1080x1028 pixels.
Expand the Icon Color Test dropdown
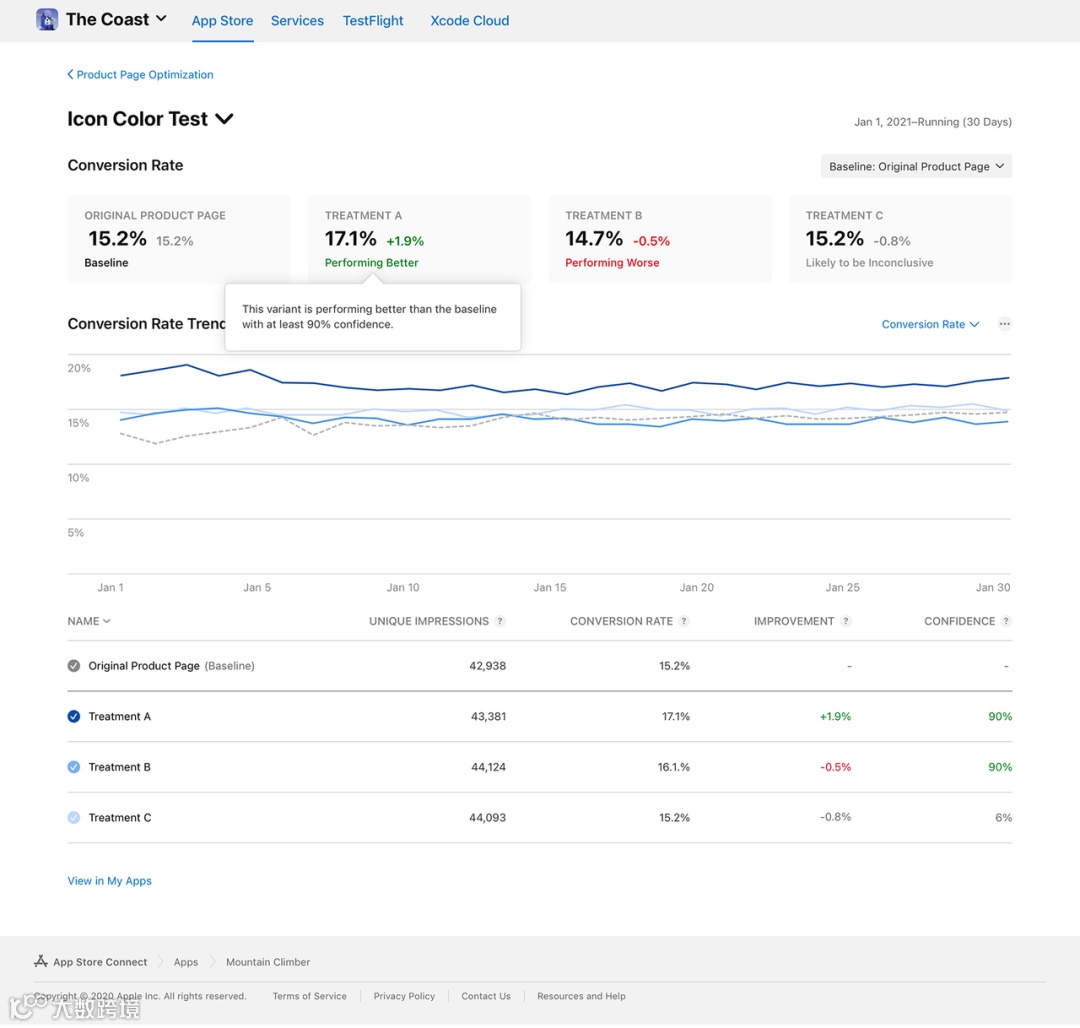(224, 119)
